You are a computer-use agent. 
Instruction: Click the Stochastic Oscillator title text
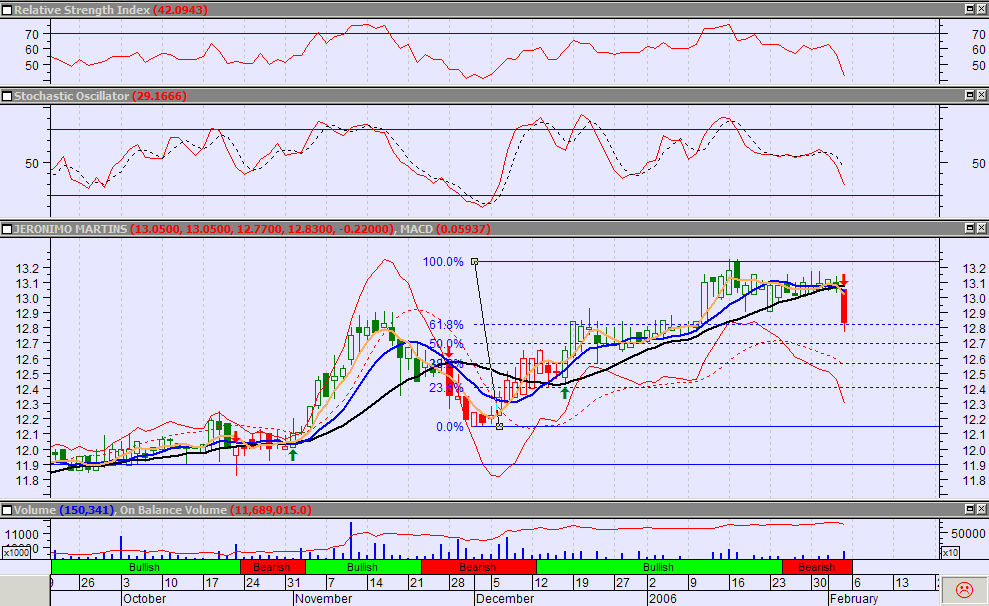72,96
